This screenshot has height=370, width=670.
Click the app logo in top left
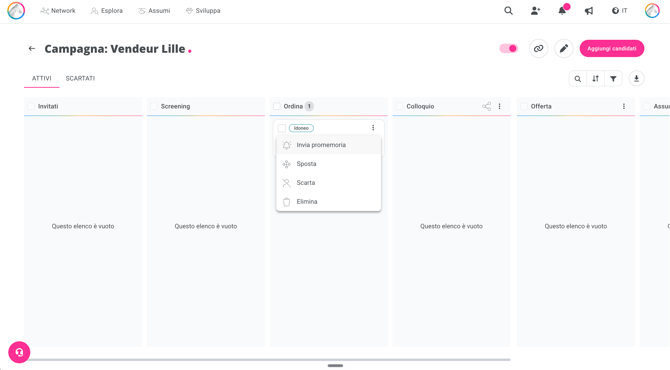pyautogui.click(x=16, y=11)
